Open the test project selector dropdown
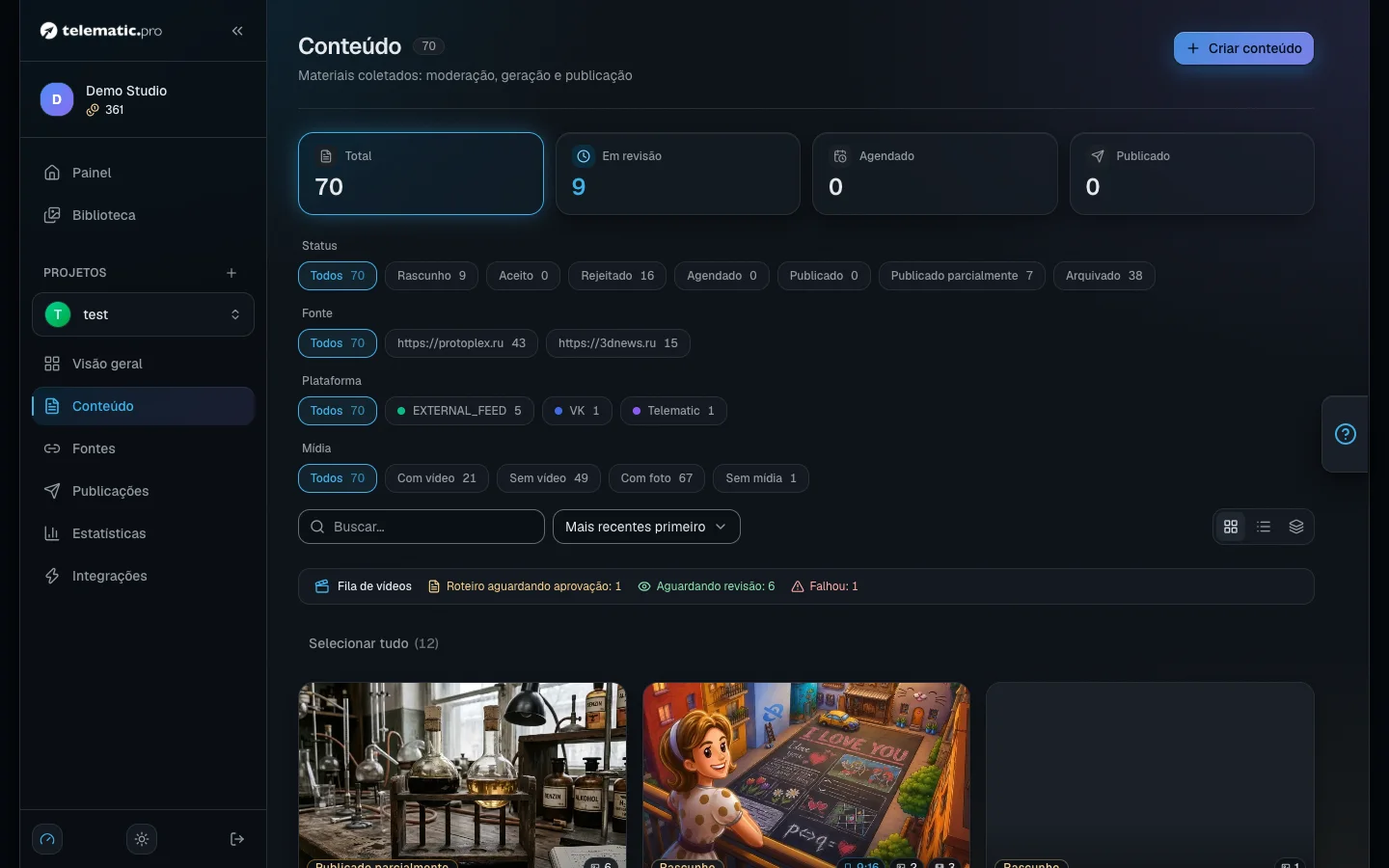 coord(143,314)
